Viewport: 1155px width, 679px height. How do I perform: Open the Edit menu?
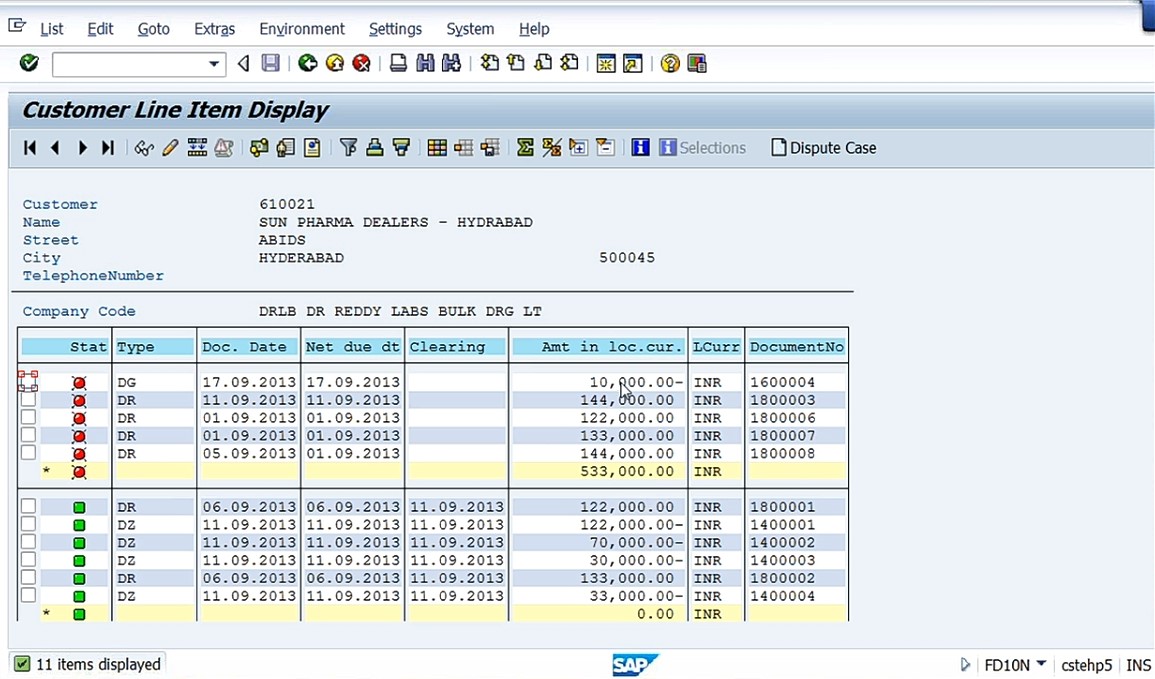click(x=100, y=29)
